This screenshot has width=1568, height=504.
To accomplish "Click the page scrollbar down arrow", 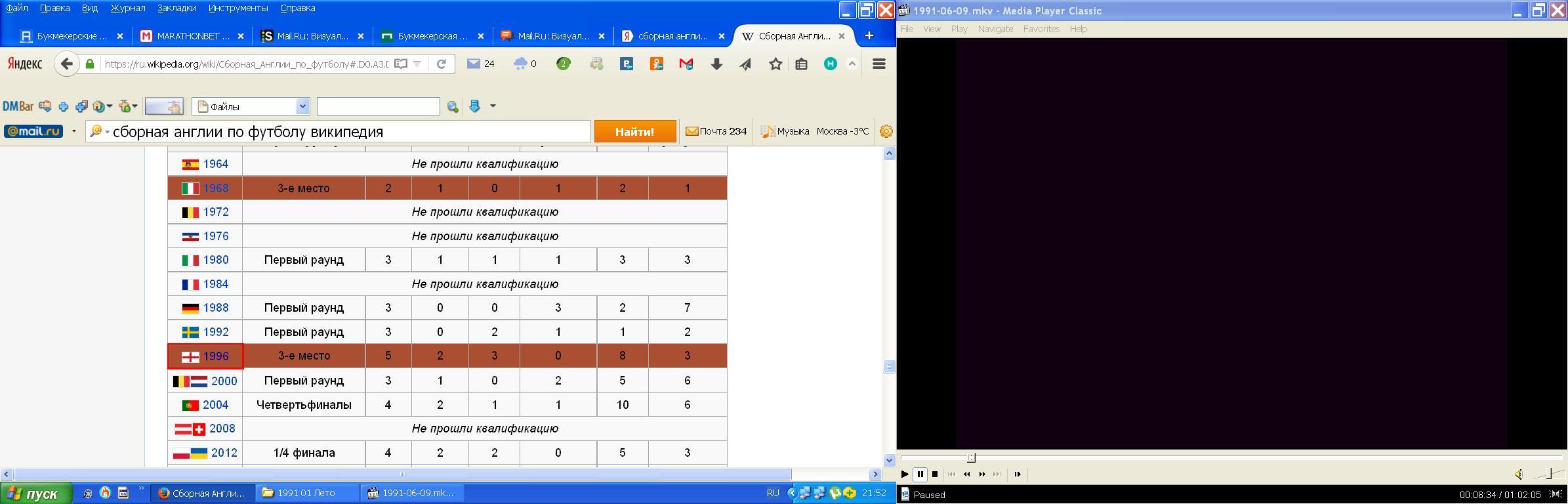I will coord(889,460).
